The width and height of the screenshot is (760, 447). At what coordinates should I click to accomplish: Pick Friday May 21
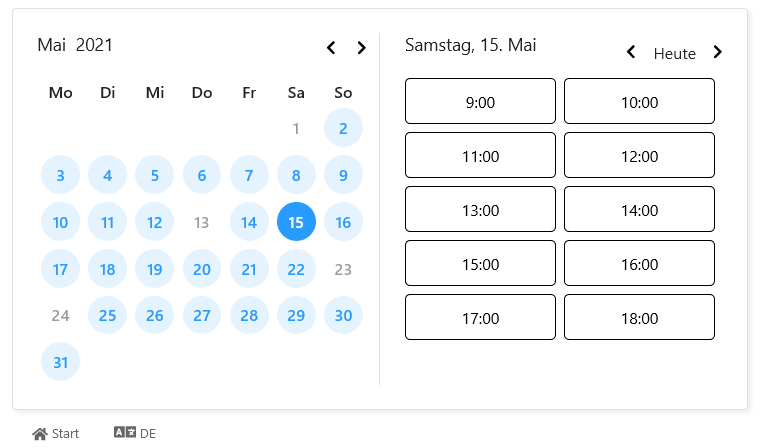(249, 269)
